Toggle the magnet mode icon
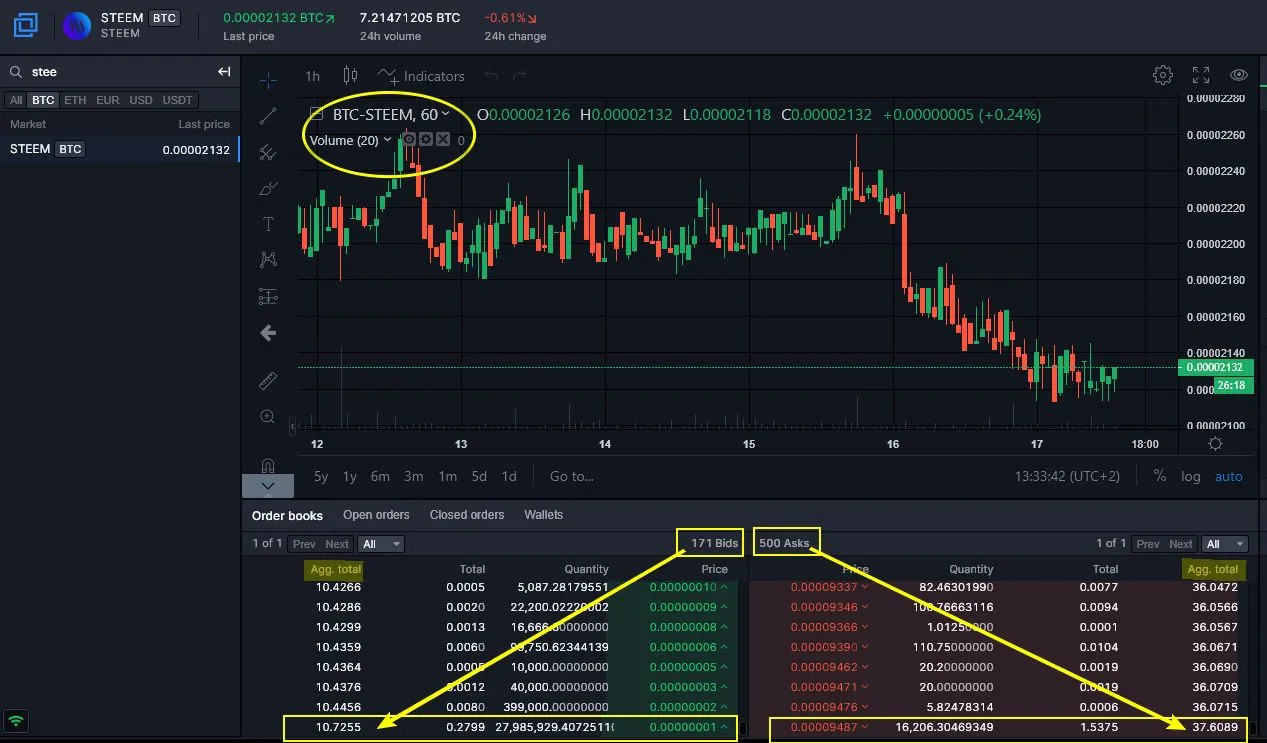 point(268,464)
